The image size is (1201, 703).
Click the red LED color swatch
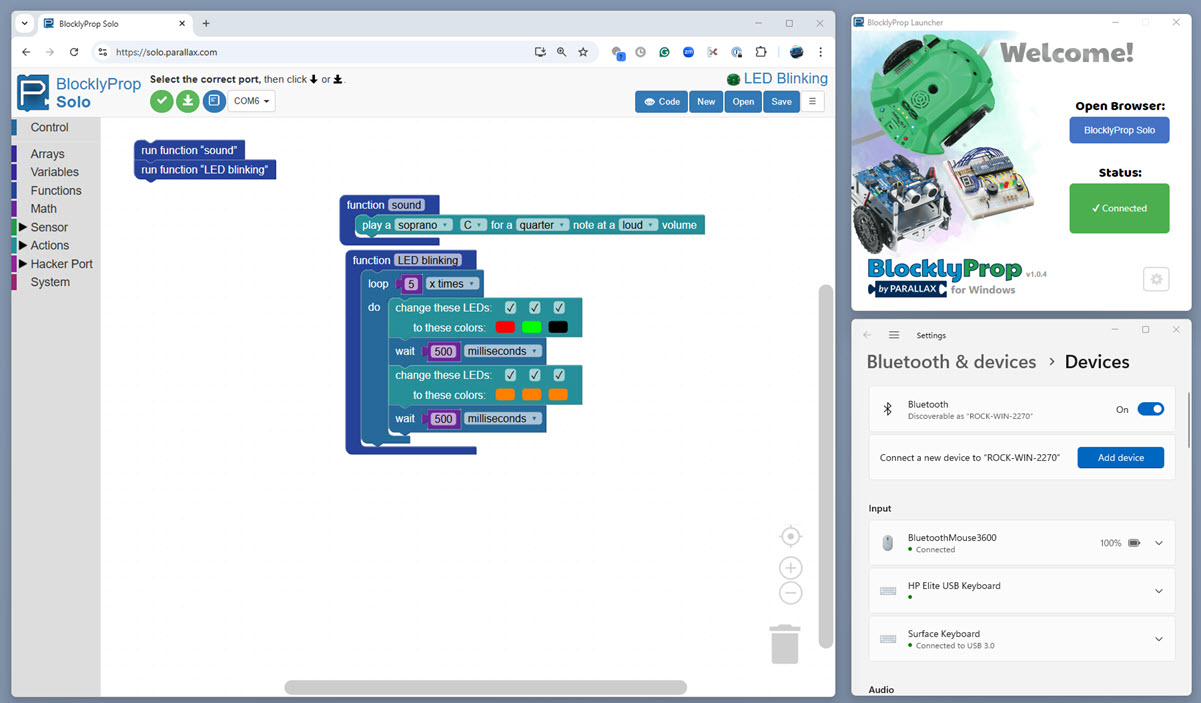point(505,327)
